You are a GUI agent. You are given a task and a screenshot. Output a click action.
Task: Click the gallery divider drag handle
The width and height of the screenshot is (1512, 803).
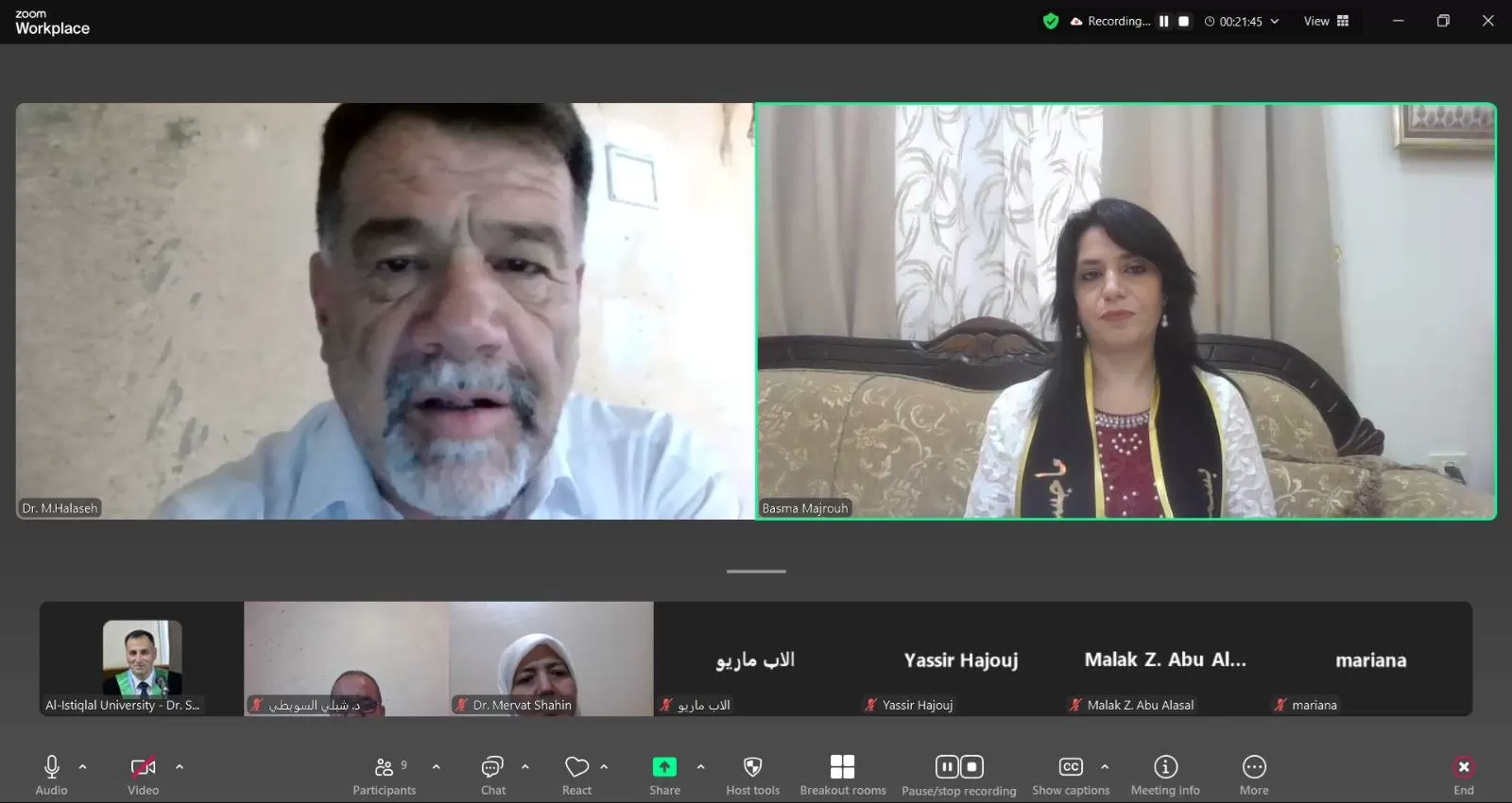756,572
